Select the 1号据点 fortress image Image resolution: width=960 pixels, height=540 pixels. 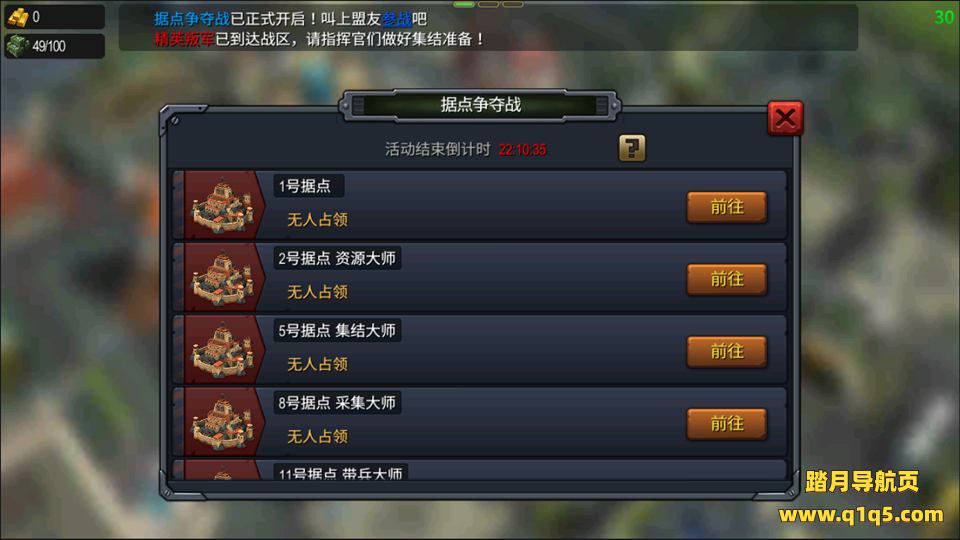click(222, 205)
